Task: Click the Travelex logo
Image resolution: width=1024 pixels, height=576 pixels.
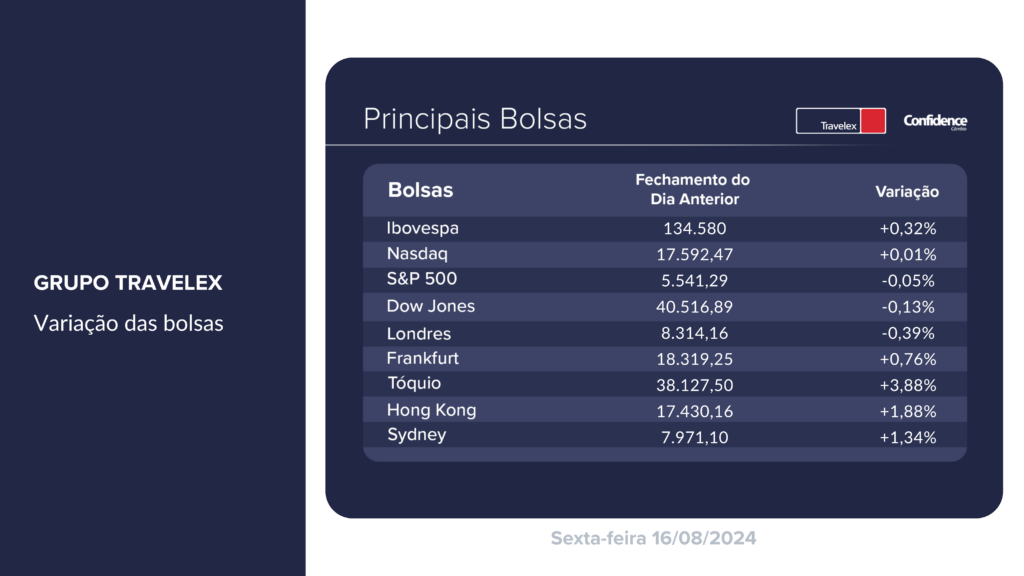Action: (840, 121)
